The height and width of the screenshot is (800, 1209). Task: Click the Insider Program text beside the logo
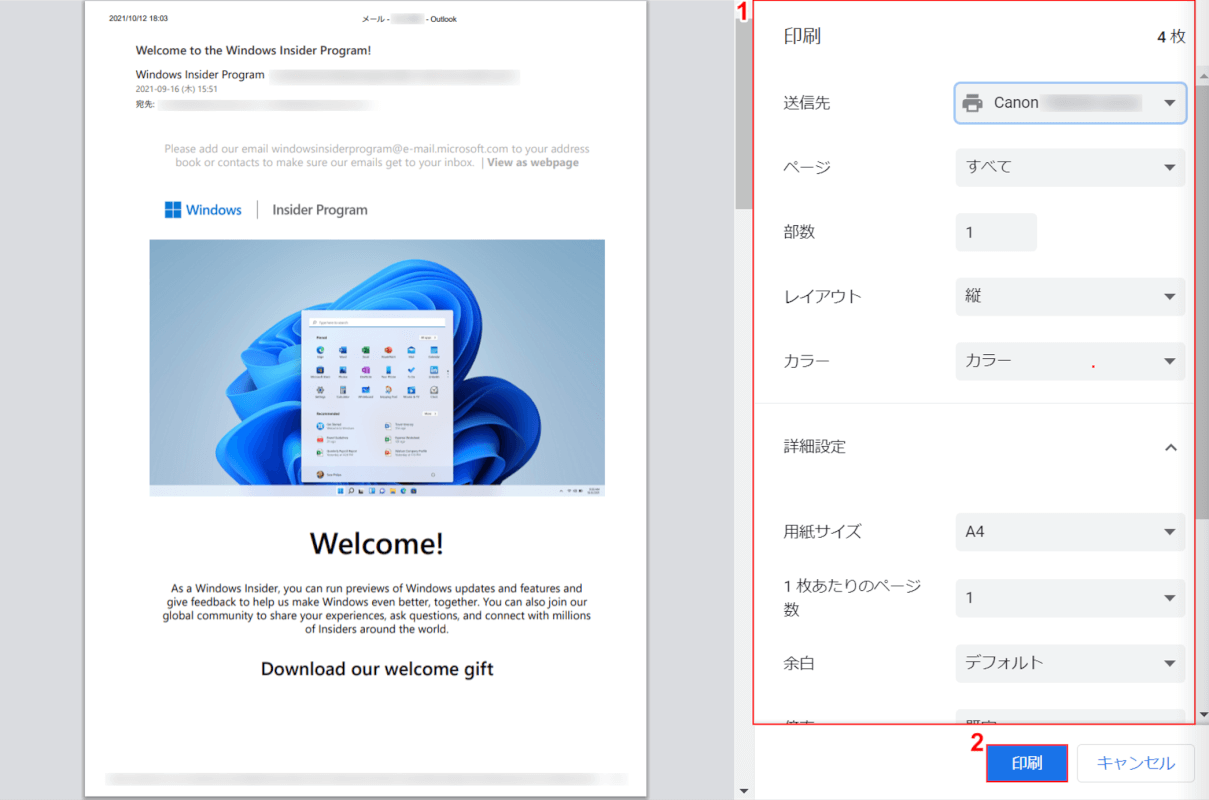click(320, 210)
